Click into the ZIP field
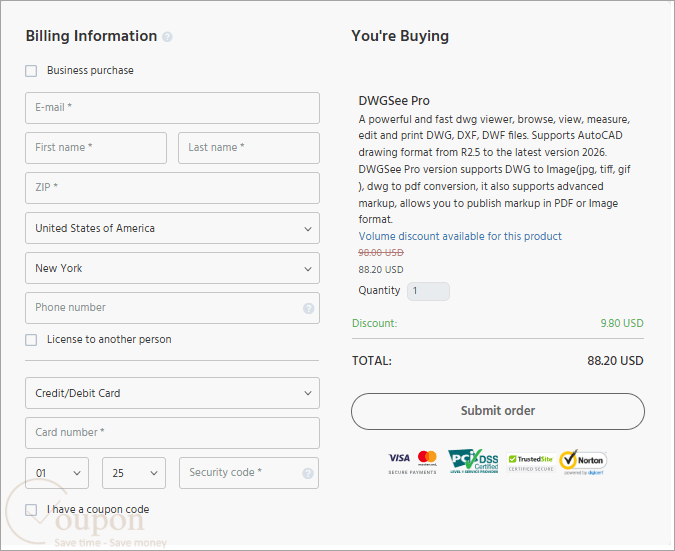The image size is (675, 551). [172, 188]
